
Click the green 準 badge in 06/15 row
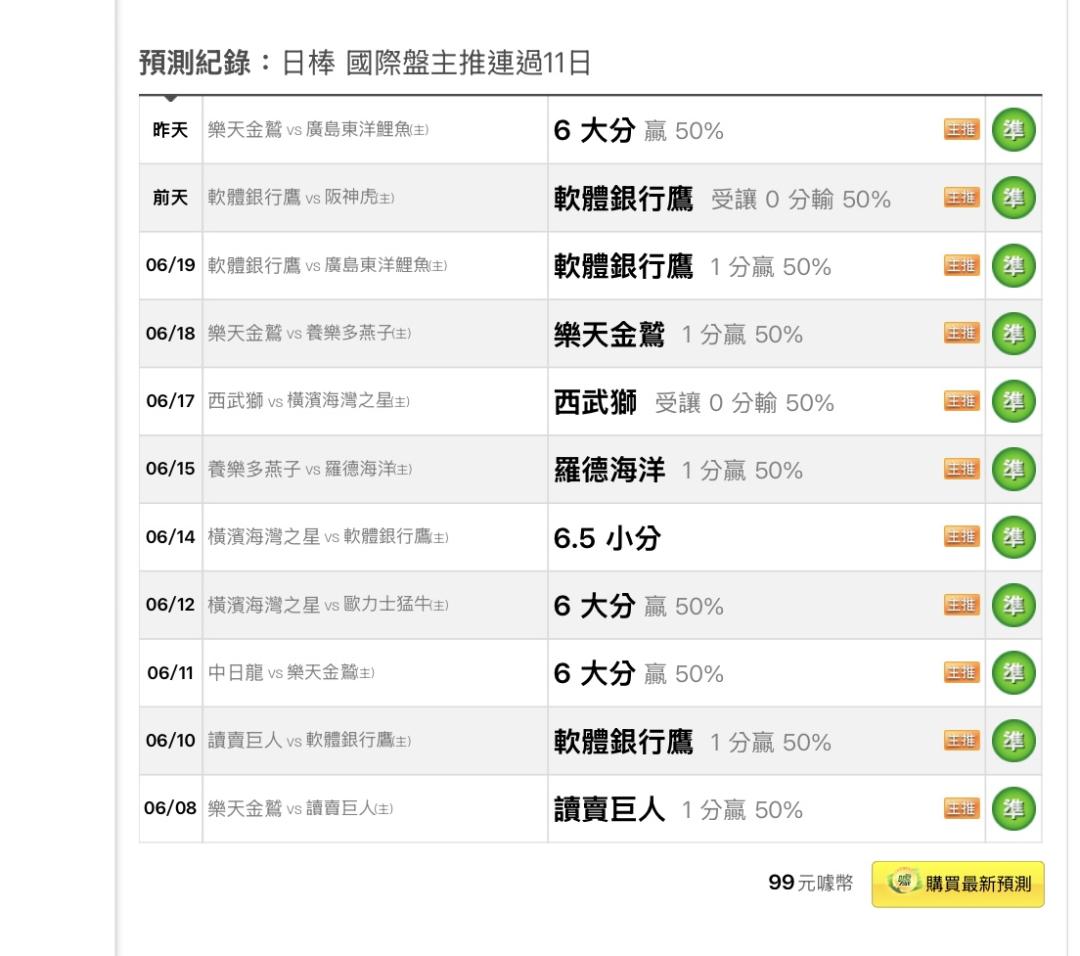1013,470
